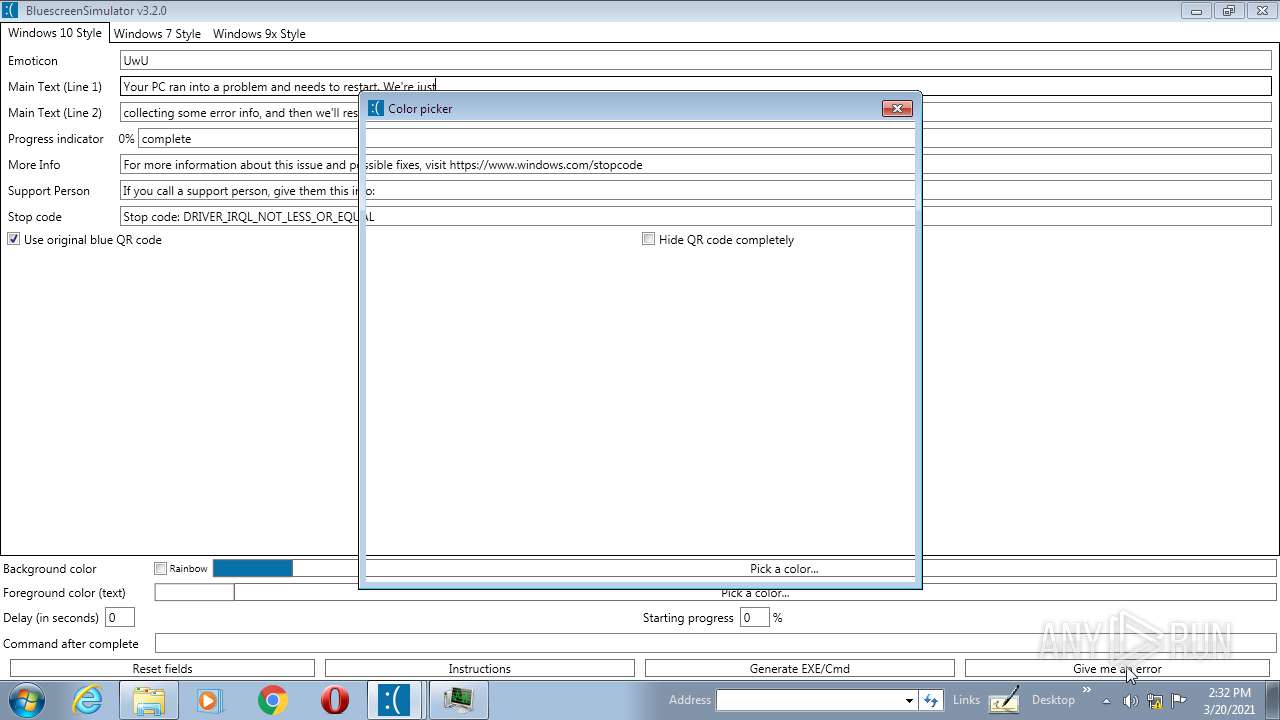Launch Opera browser from the taskbar
This screenshot has height=720, width=1280.
coord(335,700)
